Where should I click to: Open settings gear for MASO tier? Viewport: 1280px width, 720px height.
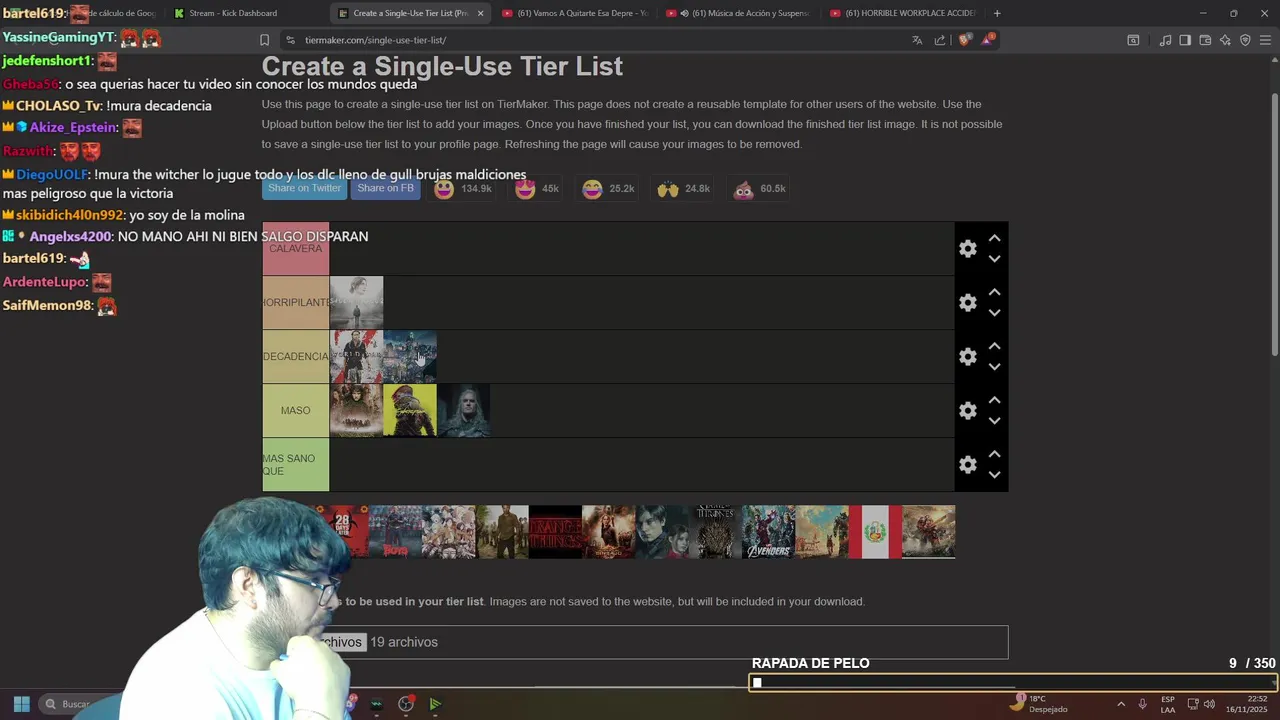point(967,411)
